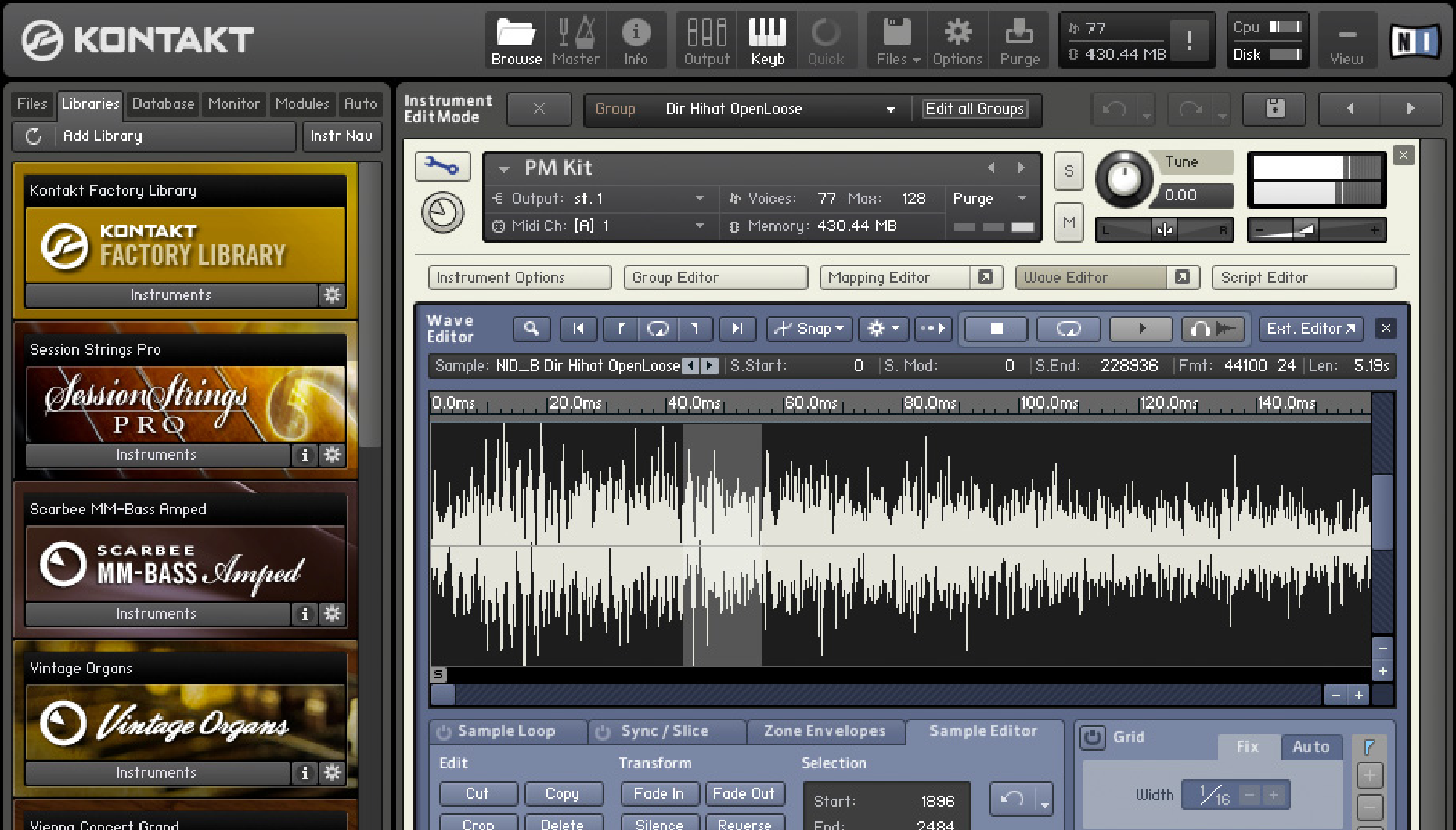Click the save disk icon above the instrument header

tap(1274, 109)
